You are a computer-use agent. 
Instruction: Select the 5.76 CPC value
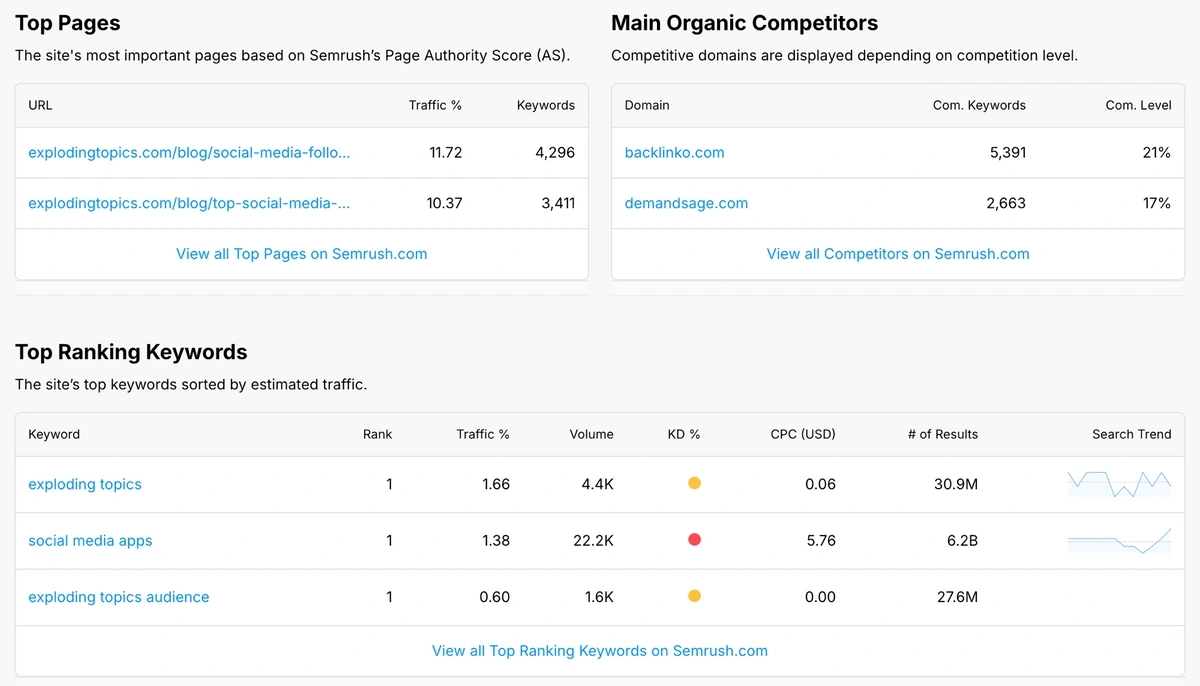(821, 541)
